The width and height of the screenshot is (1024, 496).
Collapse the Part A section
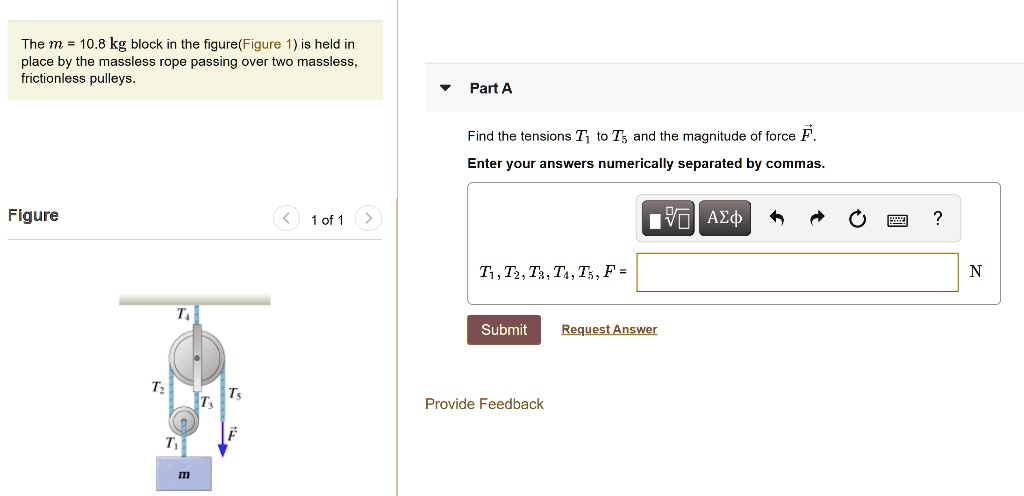pyautogui.click(x=446, y=88)
